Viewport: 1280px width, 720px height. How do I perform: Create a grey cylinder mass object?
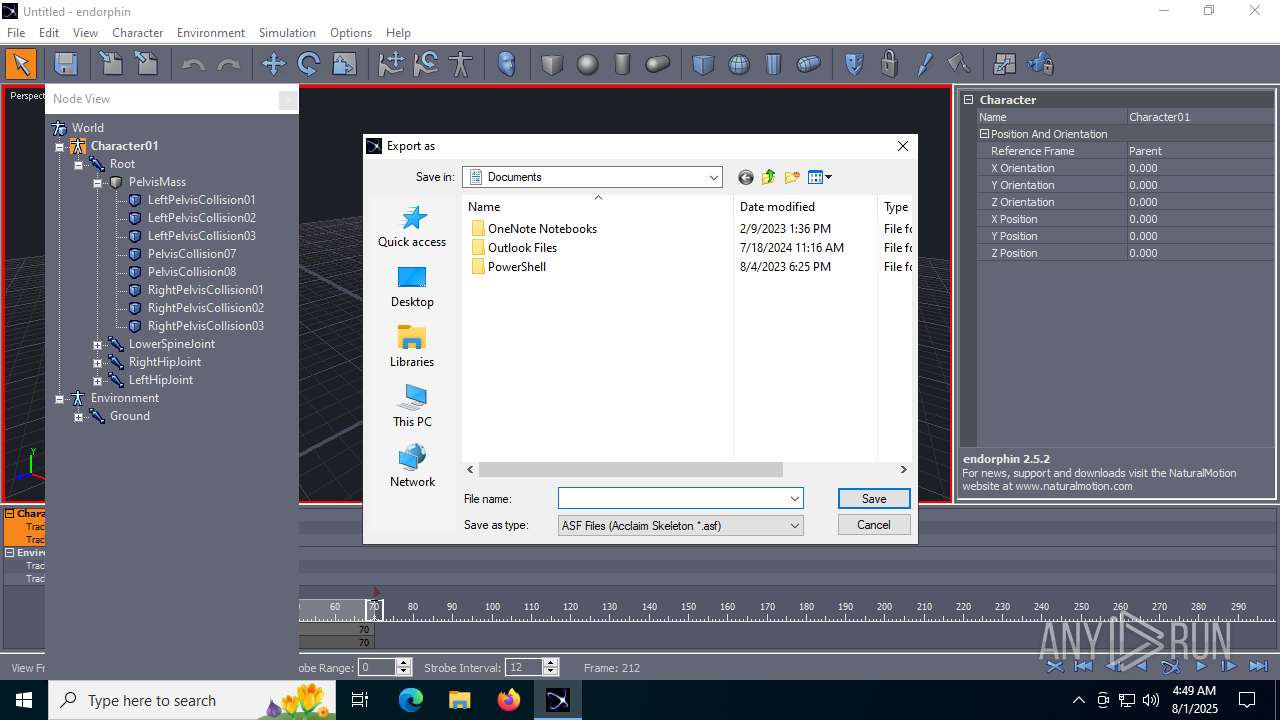pos(622,65)
